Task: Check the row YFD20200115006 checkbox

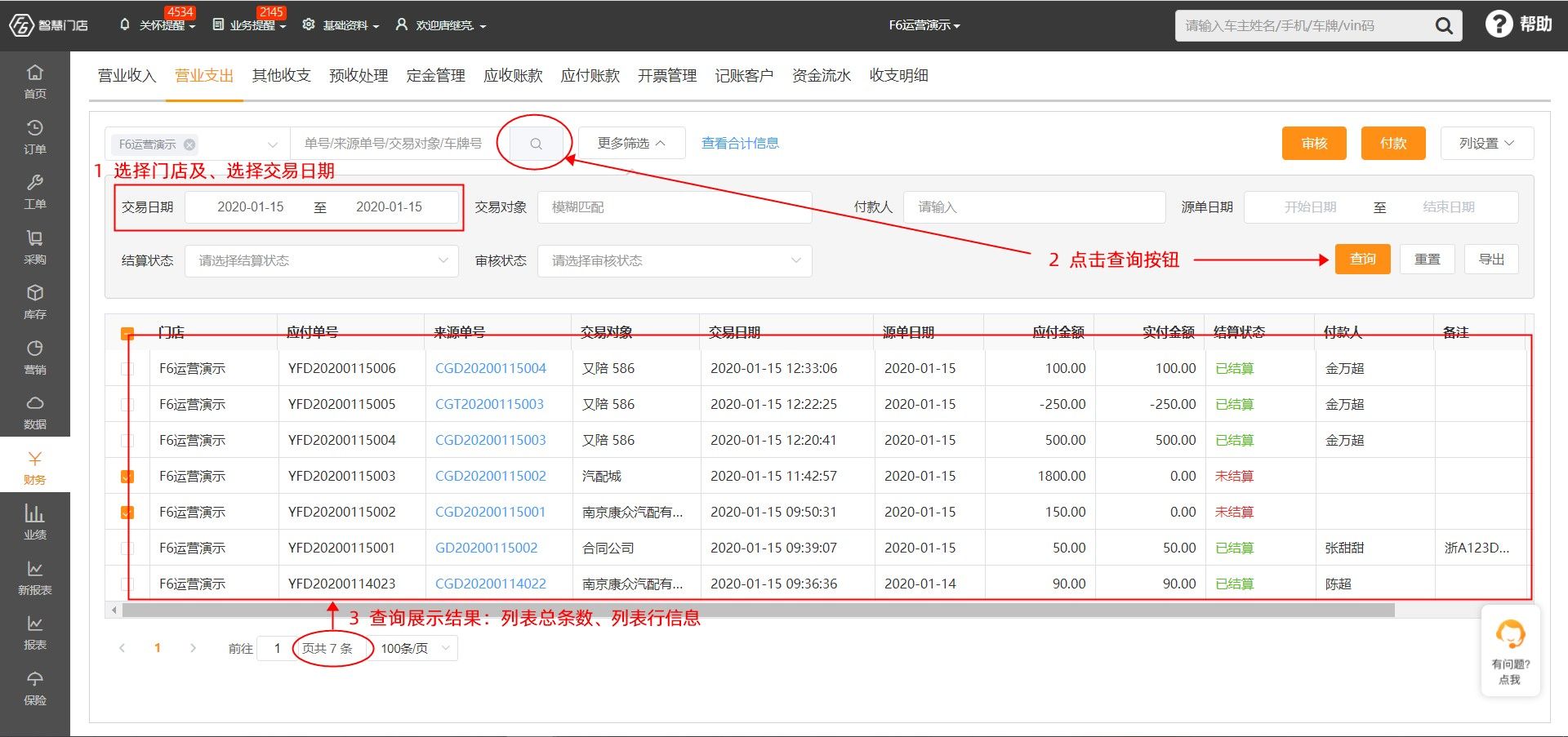Action: coord(127,369)
